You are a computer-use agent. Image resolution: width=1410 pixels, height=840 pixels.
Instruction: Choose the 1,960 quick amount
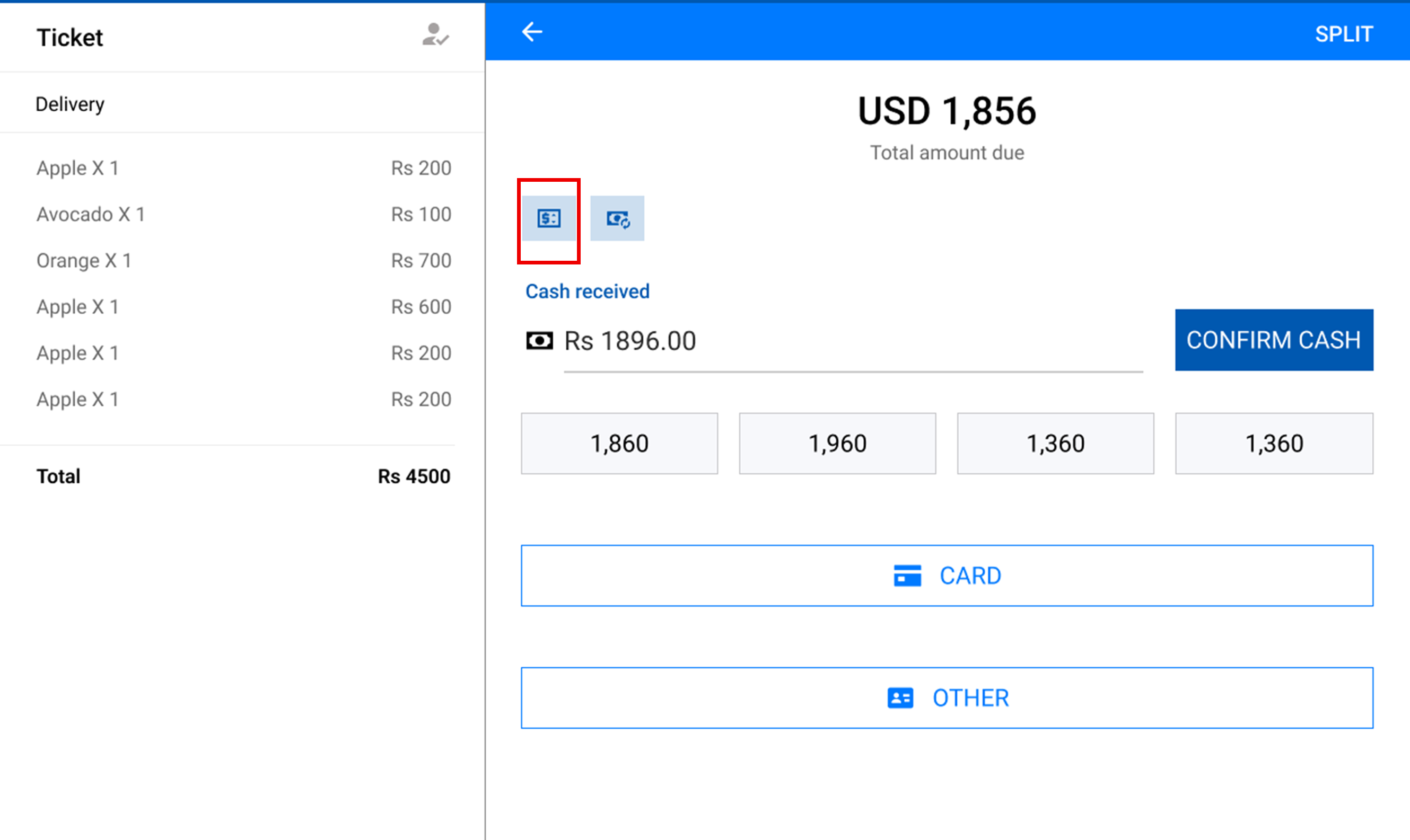point(837,443)
